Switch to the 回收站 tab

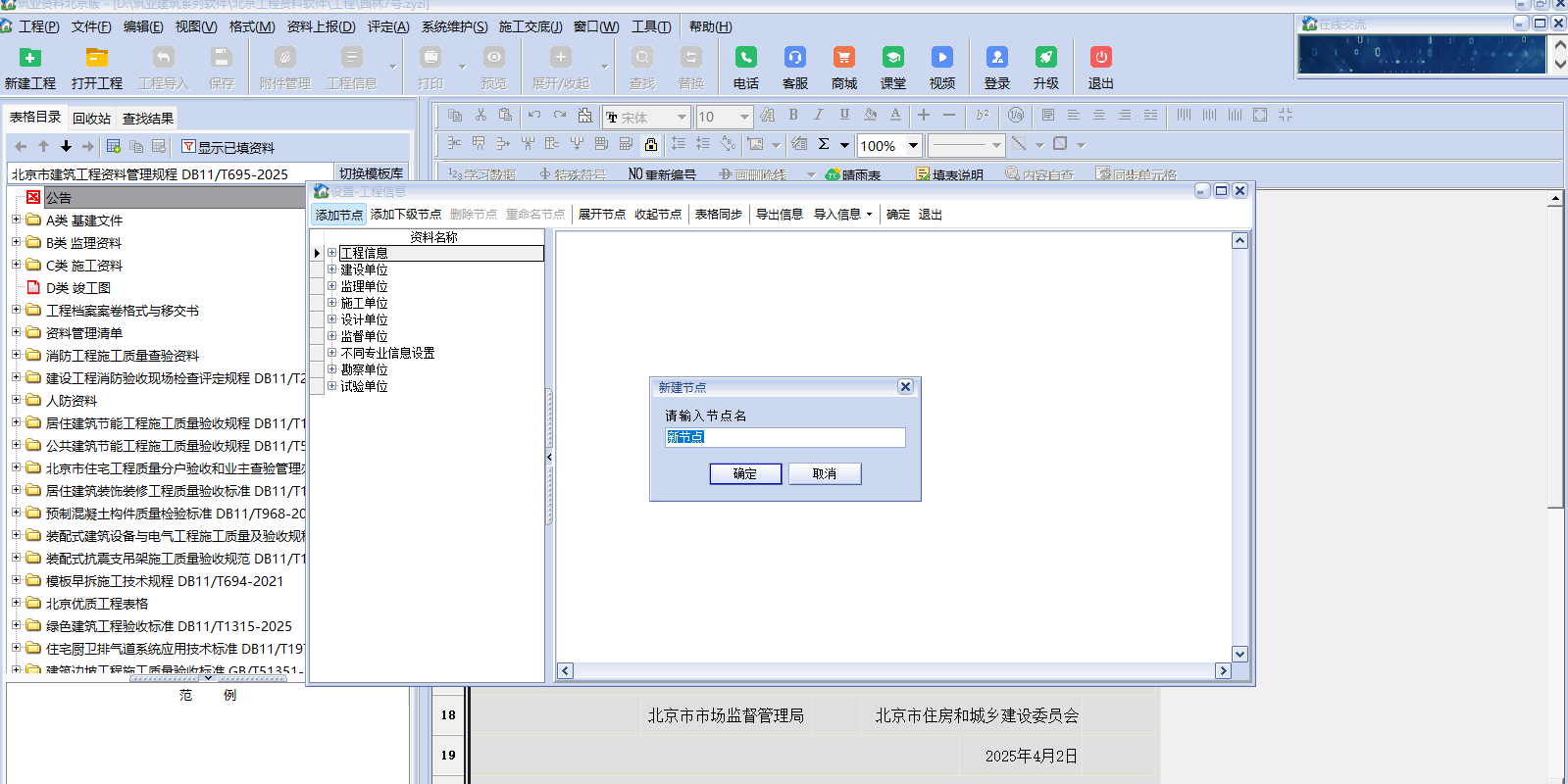(x=91, y=119)
